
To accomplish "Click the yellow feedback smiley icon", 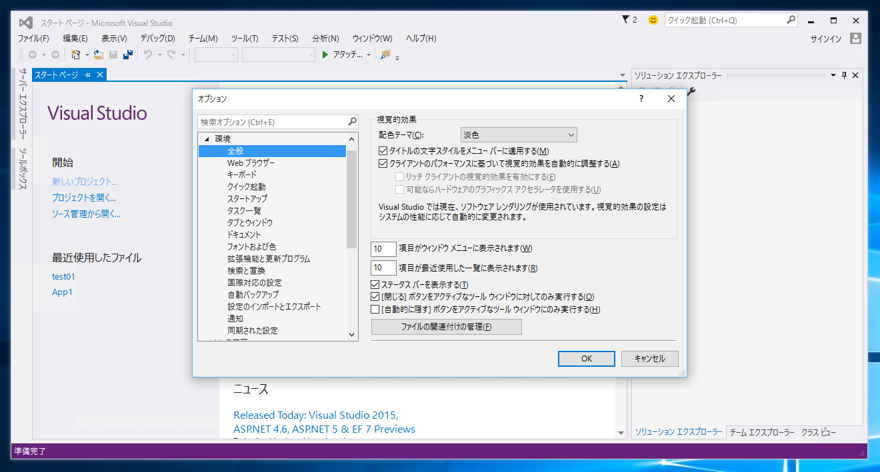I will [x=653, y=20].
